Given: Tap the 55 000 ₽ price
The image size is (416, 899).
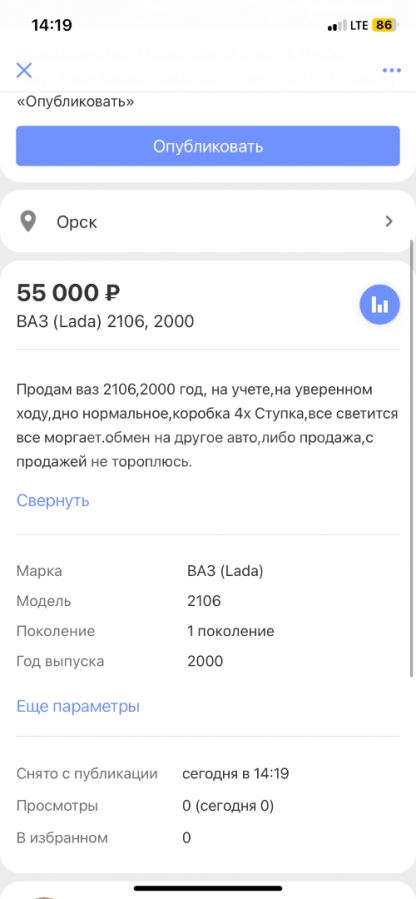Looking at the screenshot, I should click(x=68, y=294).
